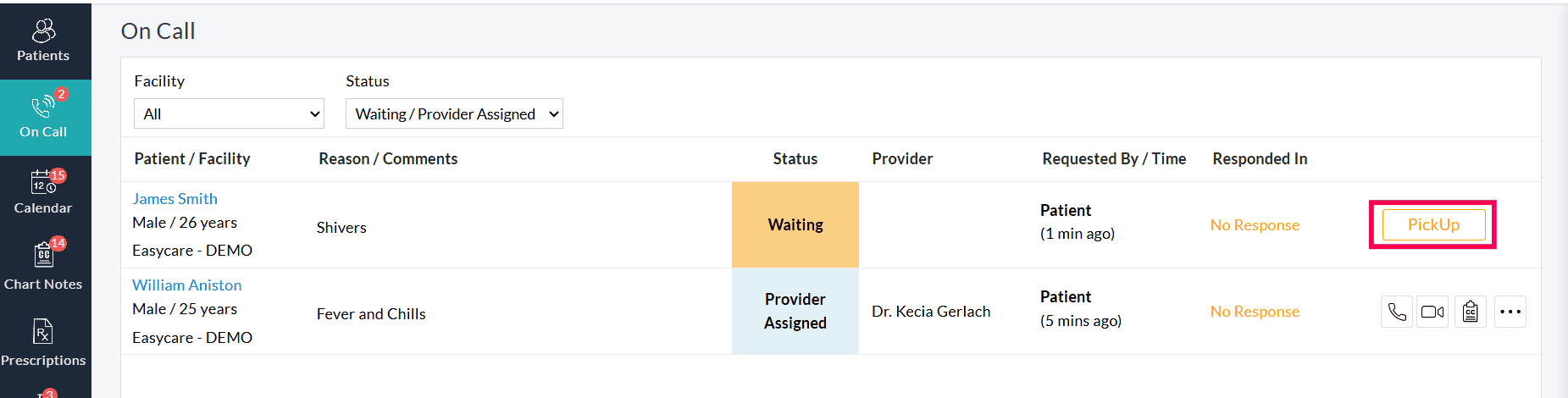
Task: Click the Waiting status cell
Action: 795,224
